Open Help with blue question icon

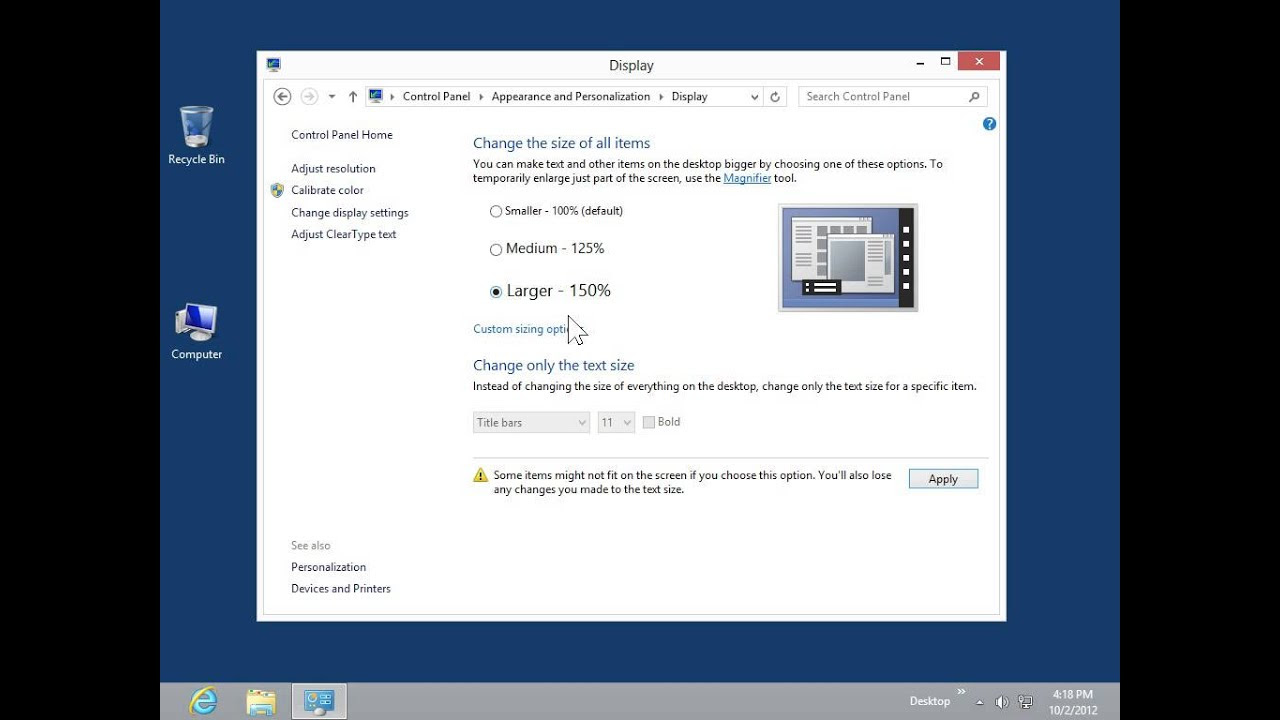(989, 124)
